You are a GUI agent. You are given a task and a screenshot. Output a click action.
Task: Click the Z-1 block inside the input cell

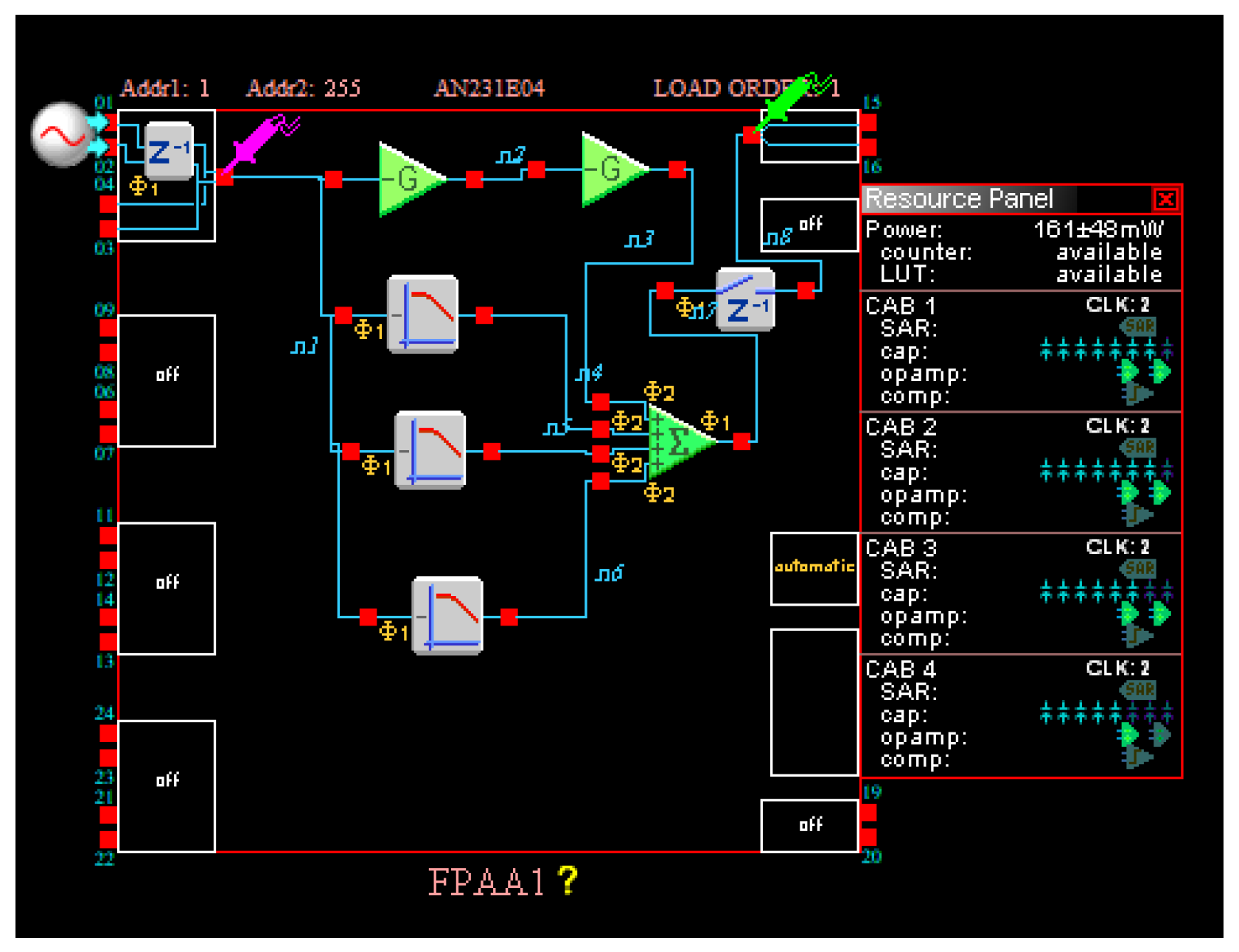click(169, 152)
